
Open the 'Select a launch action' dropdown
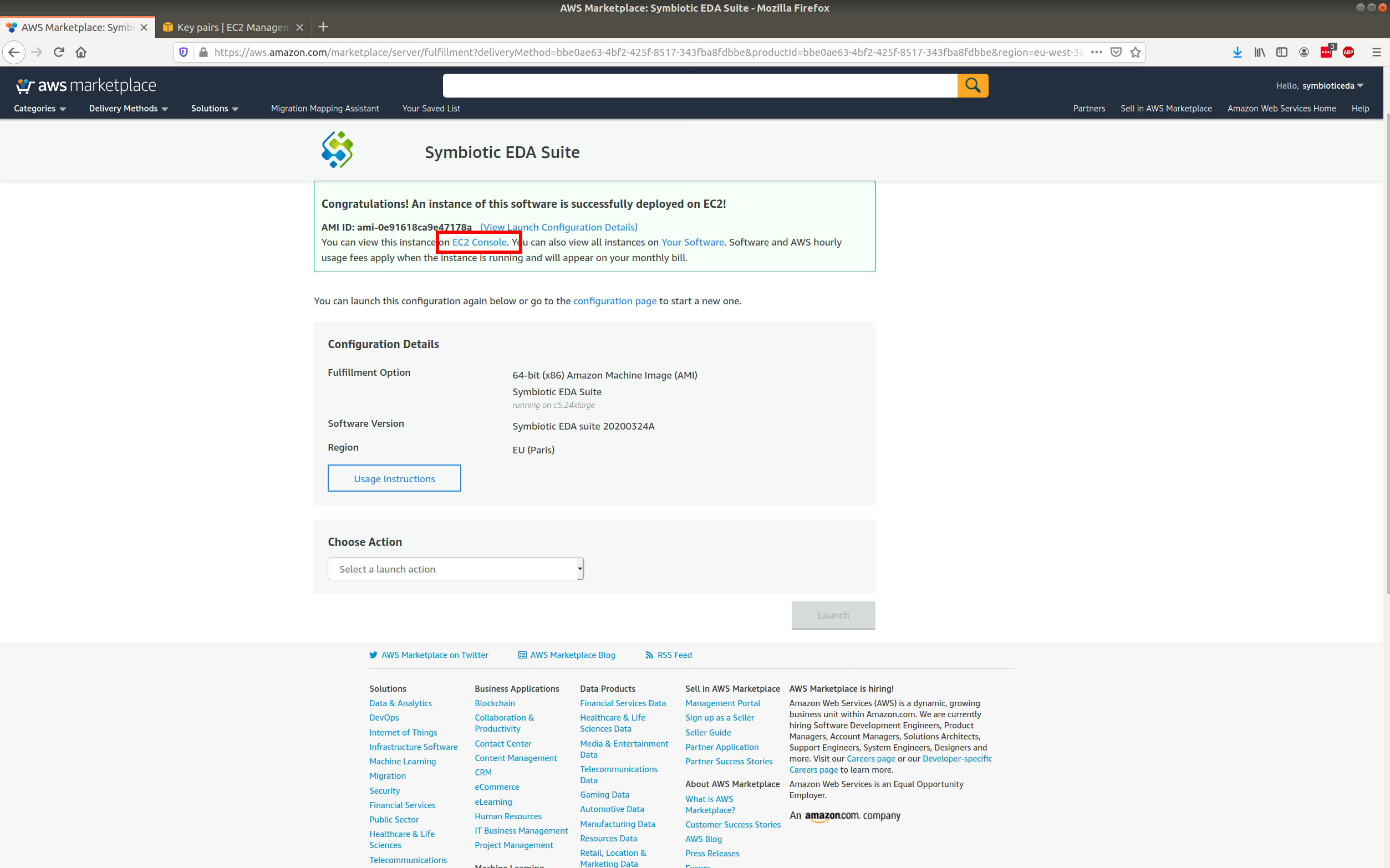click(x=456, y=569)
